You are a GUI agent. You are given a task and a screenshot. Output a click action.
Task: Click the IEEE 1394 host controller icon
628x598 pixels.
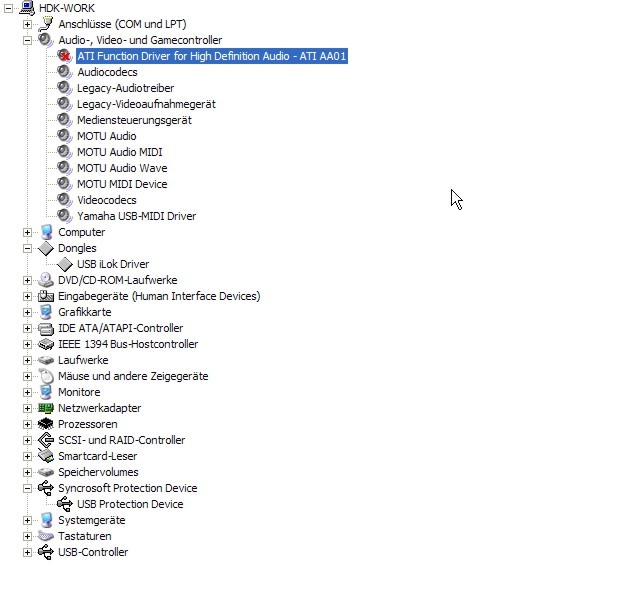coord(46,344)
